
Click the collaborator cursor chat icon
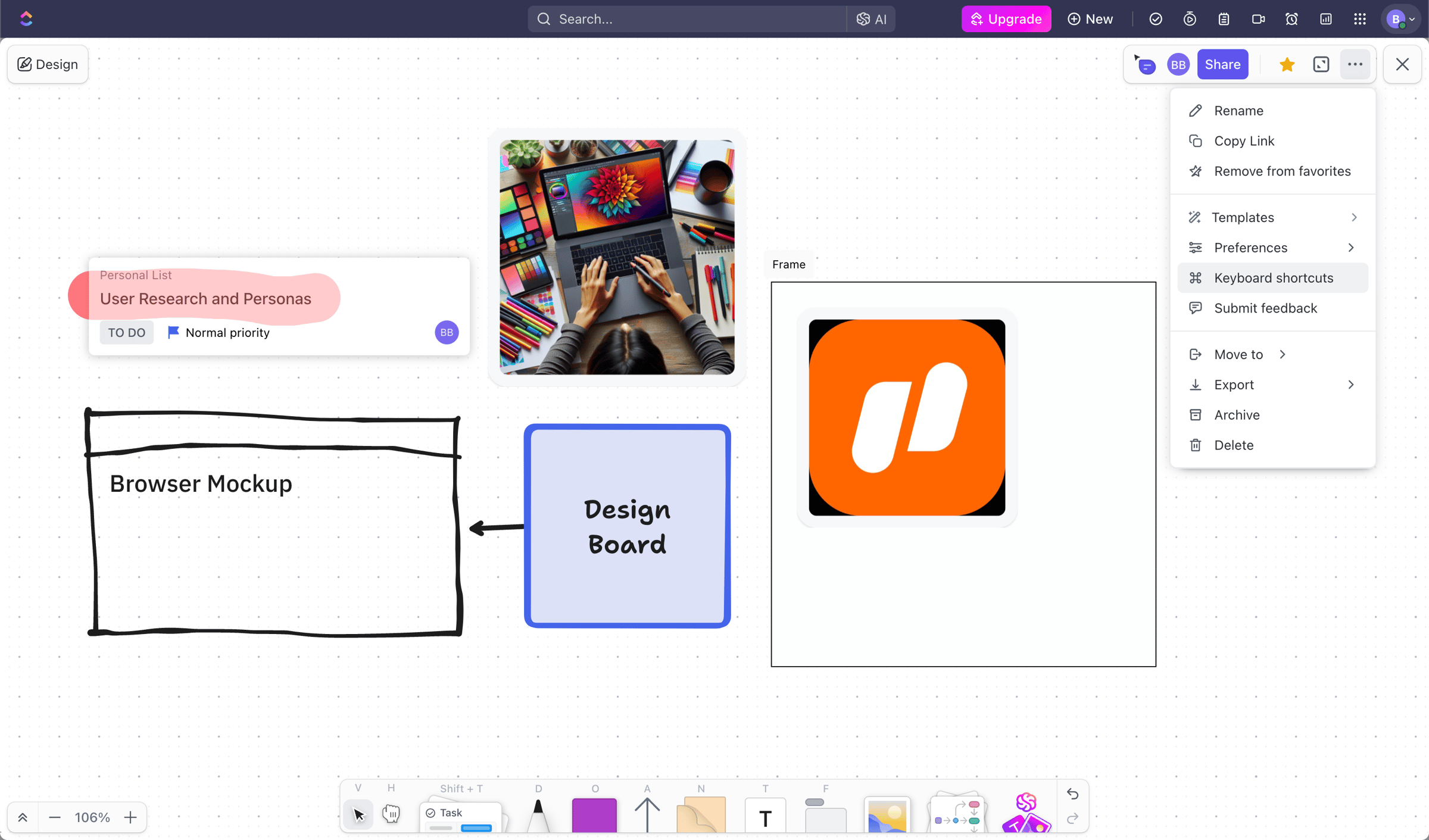click(1144, 64)
